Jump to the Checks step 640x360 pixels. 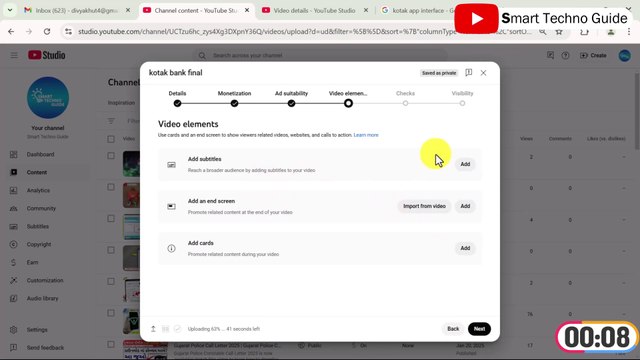(405, 99)
